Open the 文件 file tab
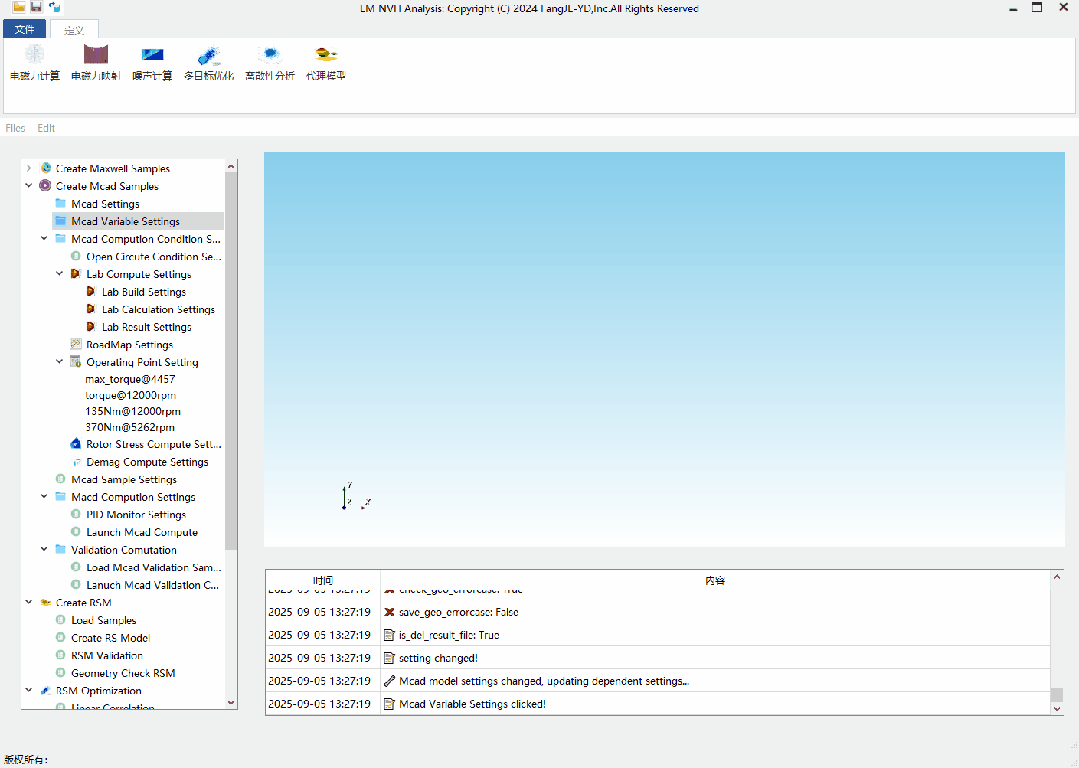The width and height of the screenshot is (1079, 768). click(24, 29)
